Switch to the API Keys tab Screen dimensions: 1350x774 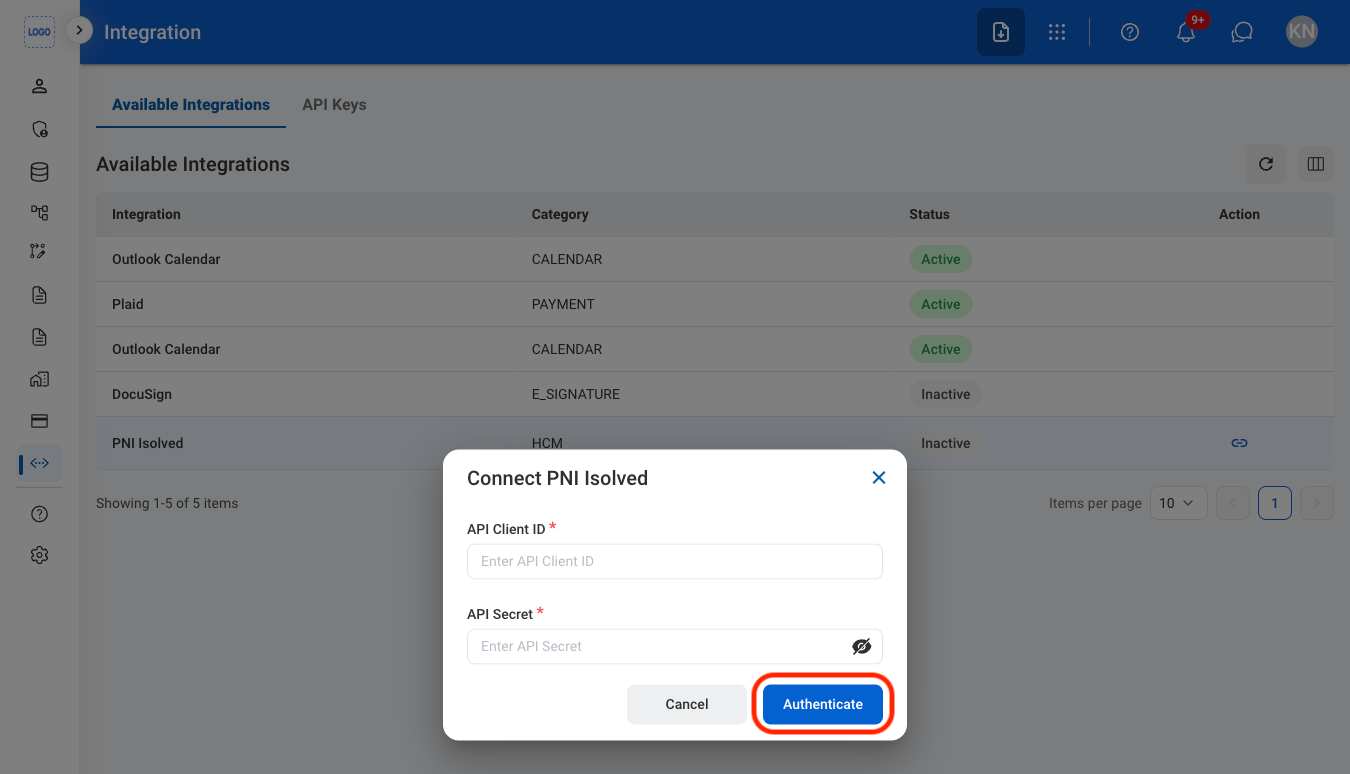(334, 104)
